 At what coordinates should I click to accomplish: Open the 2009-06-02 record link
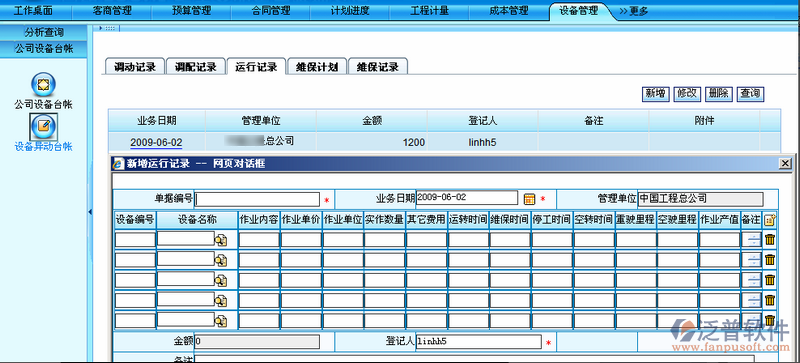156,142
